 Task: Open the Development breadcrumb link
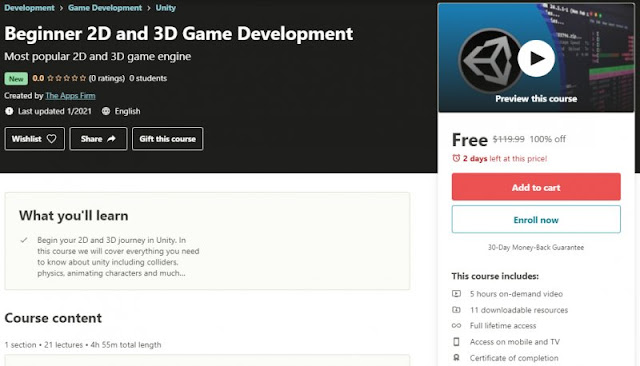(x=29, y=8)
